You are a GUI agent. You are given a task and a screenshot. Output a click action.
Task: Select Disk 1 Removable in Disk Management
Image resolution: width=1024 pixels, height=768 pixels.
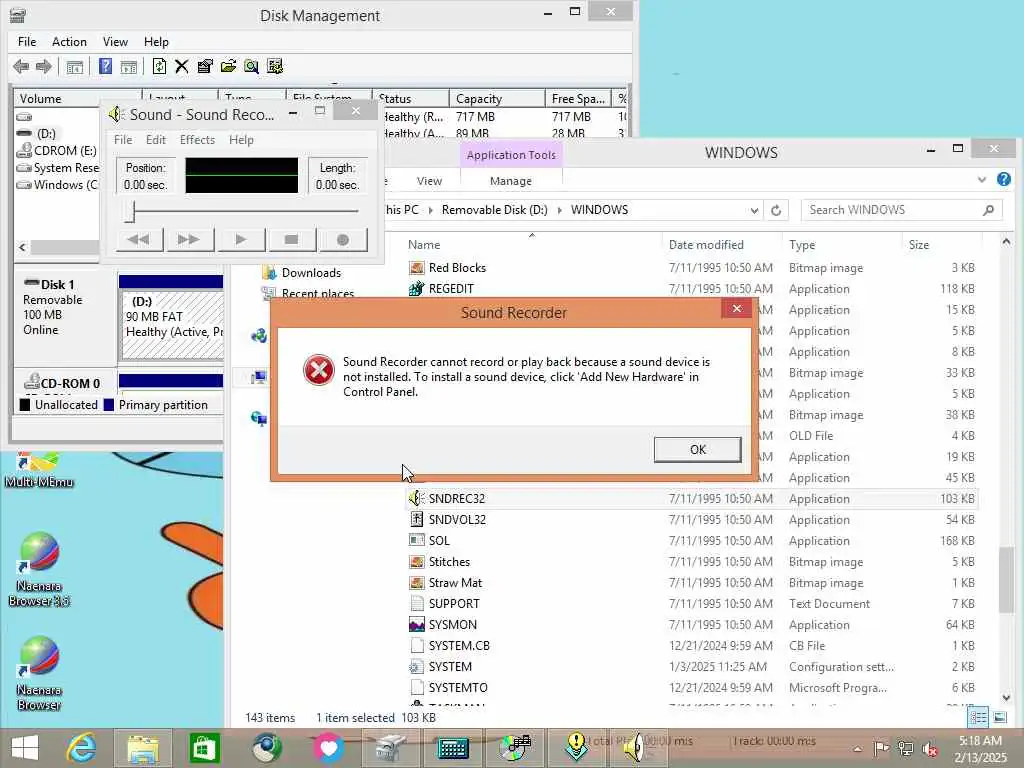click(x=65, y=307)
